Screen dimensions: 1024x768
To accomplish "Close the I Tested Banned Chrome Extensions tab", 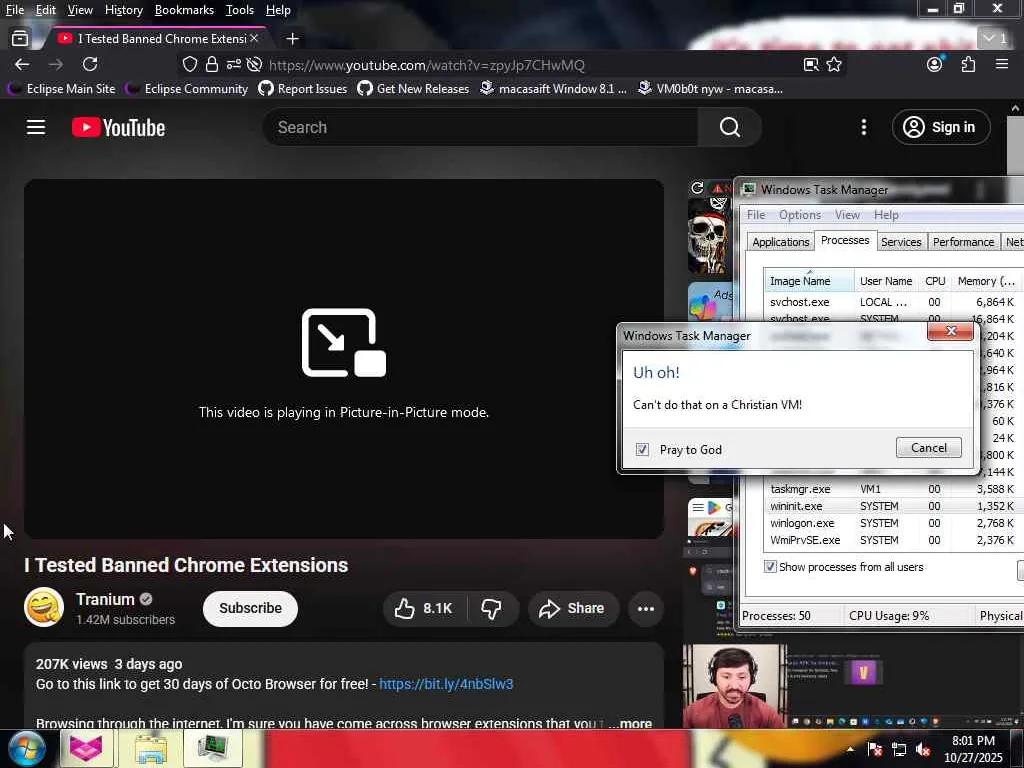I will point(254,39).
